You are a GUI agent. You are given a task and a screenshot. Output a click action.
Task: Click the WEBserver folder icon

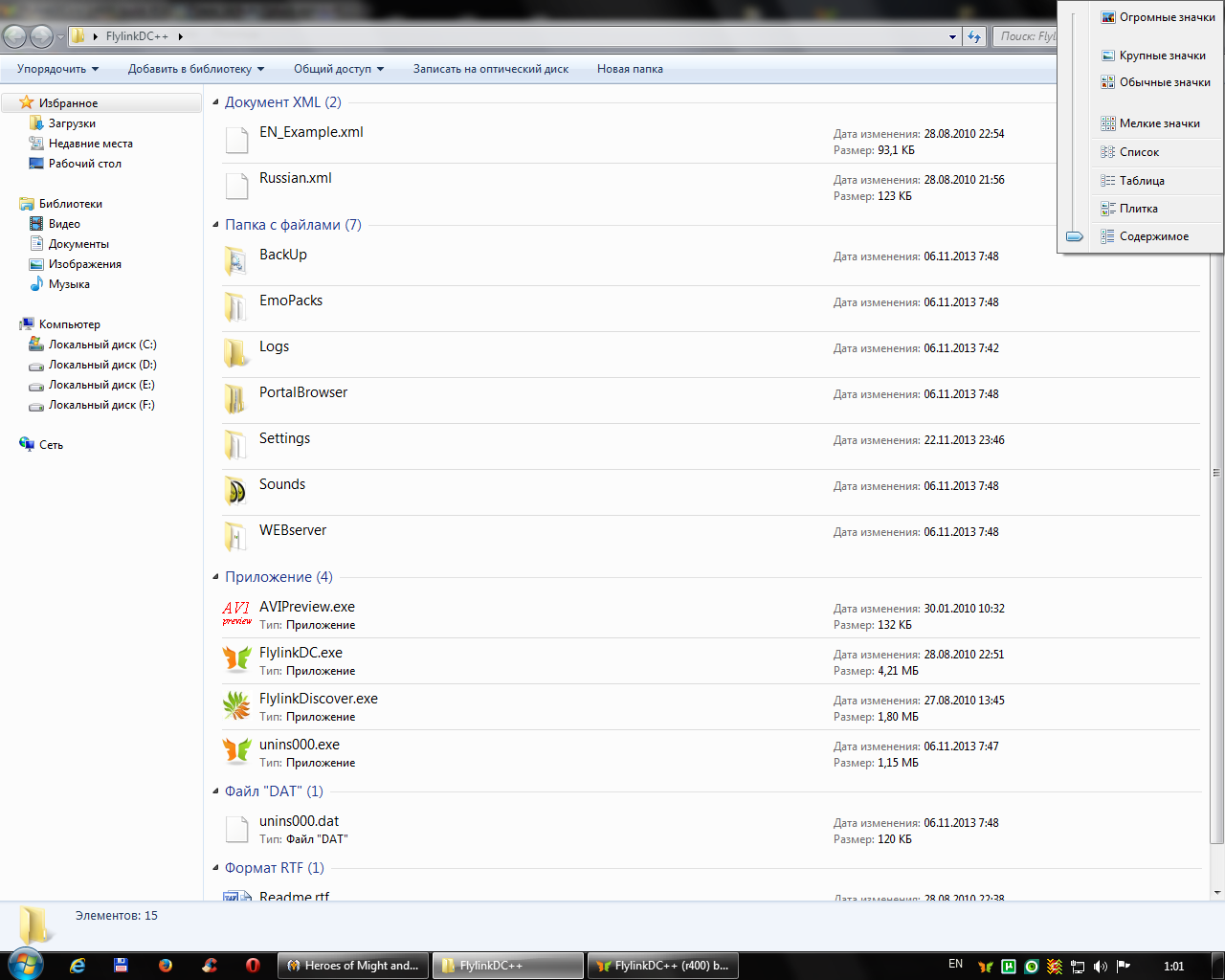pos(235,536)
